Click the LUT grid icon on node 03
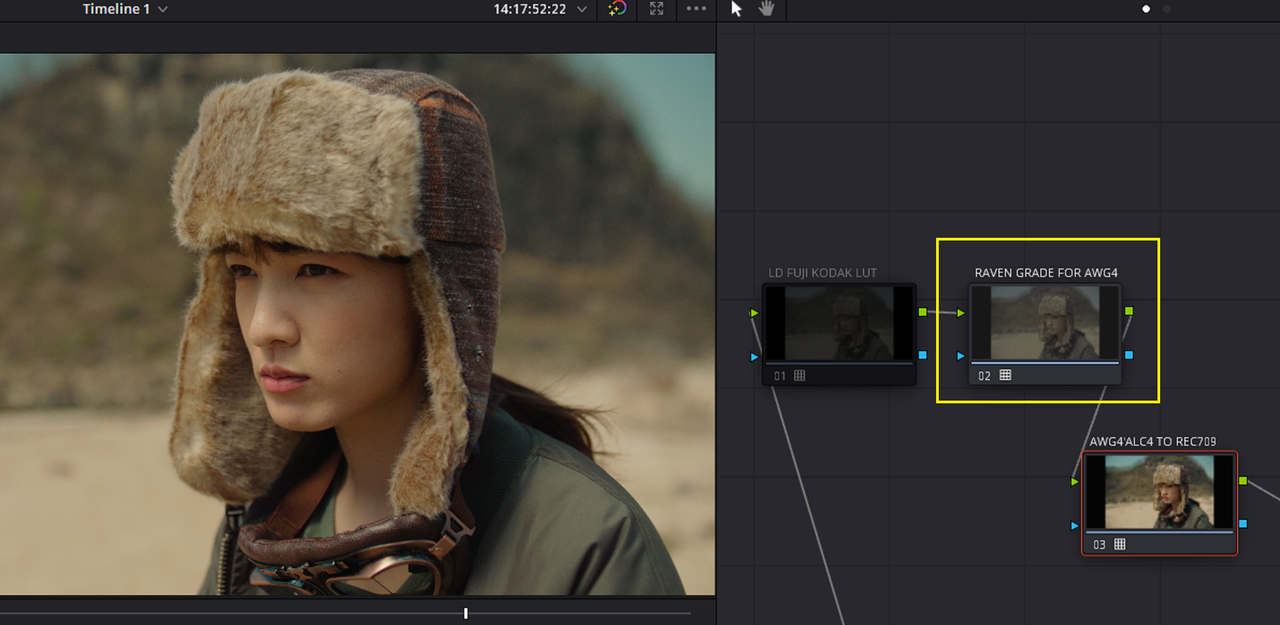 (1120, 545)
